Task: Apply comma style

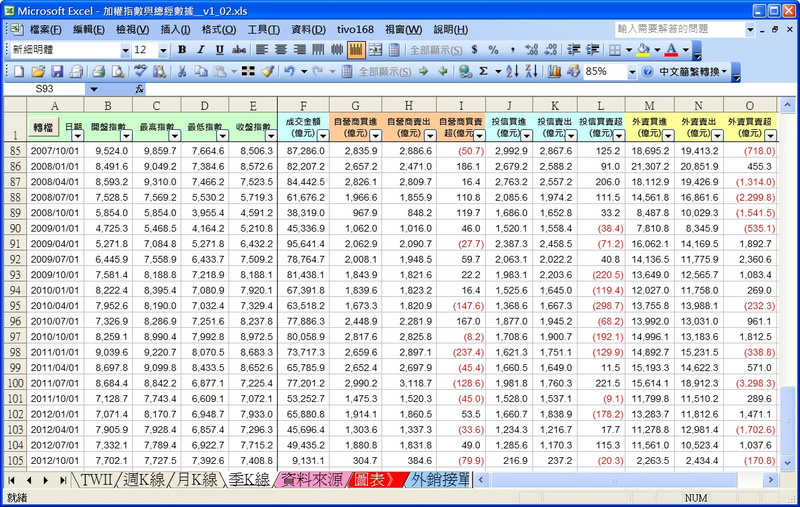Action: (x=512, y=49)
